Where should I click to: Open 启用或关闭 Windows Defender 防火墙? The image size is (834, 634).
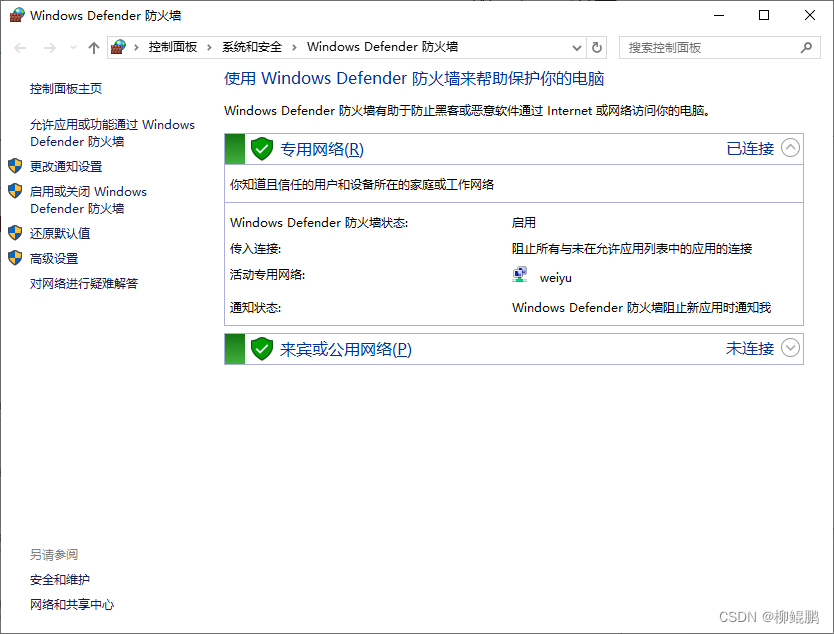click(x=88, y=200)
